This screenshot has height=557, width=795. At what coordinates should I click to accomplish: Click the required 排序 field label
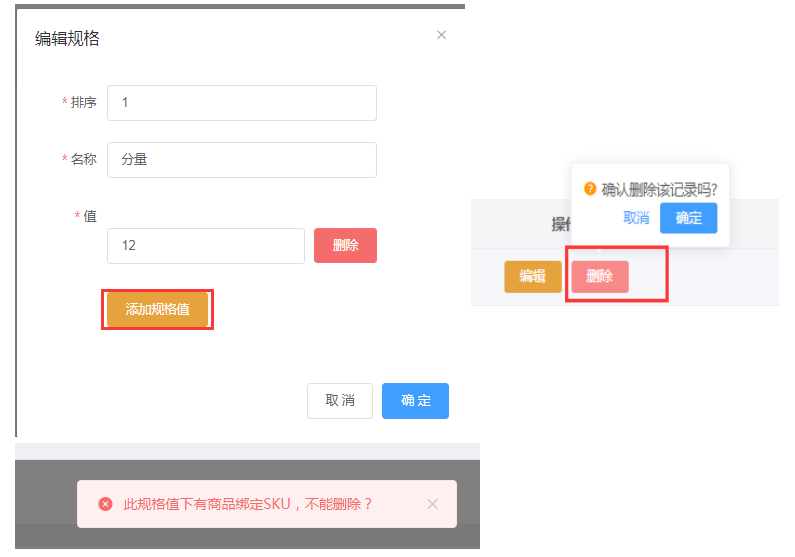(x=83, y=103)
